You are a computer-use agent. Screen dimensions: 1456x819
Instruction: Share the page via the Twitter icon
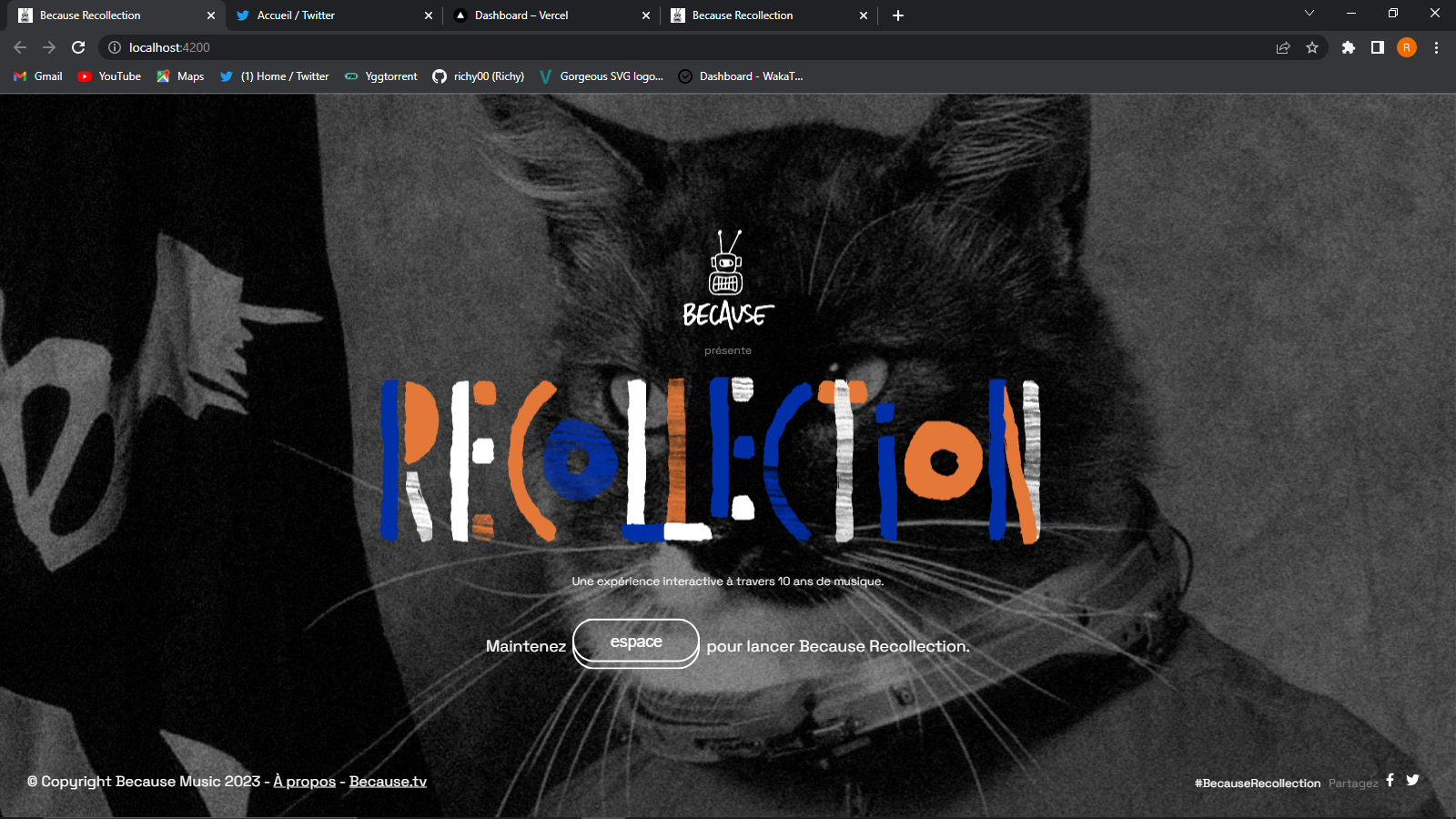[x=1412, y=780]
